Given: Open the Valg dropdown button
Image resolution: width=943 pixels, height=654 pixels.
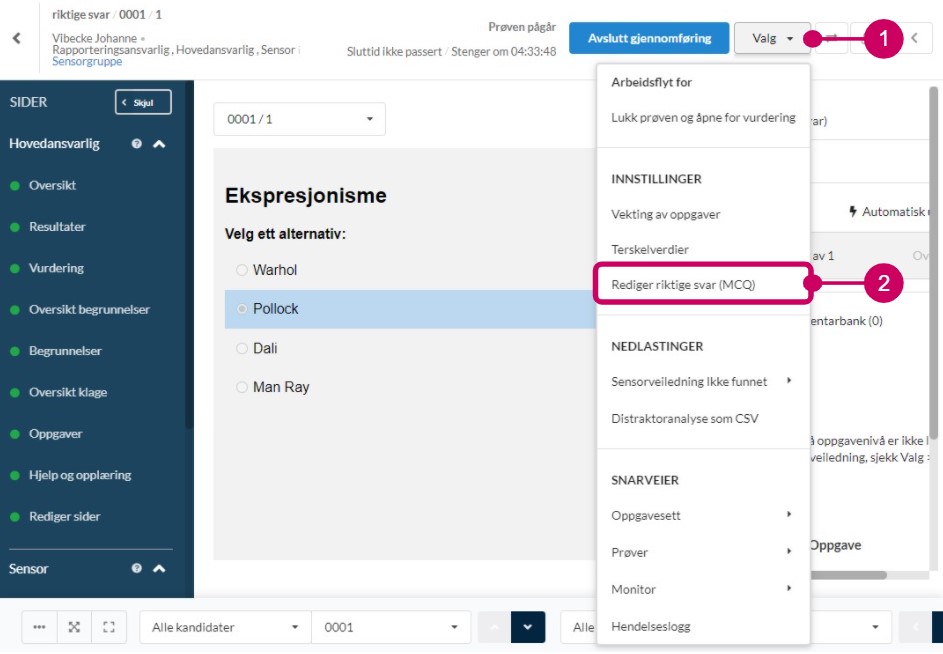Looking at the screenshot, I should click(x=772, y=38).
